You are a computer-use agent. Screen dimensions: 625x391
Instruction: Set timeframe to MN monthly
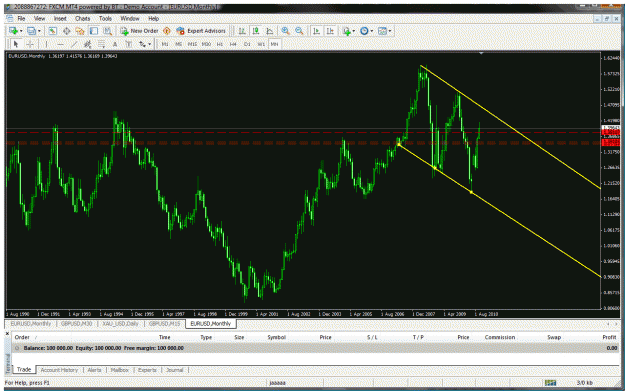[x=275, y=44]
